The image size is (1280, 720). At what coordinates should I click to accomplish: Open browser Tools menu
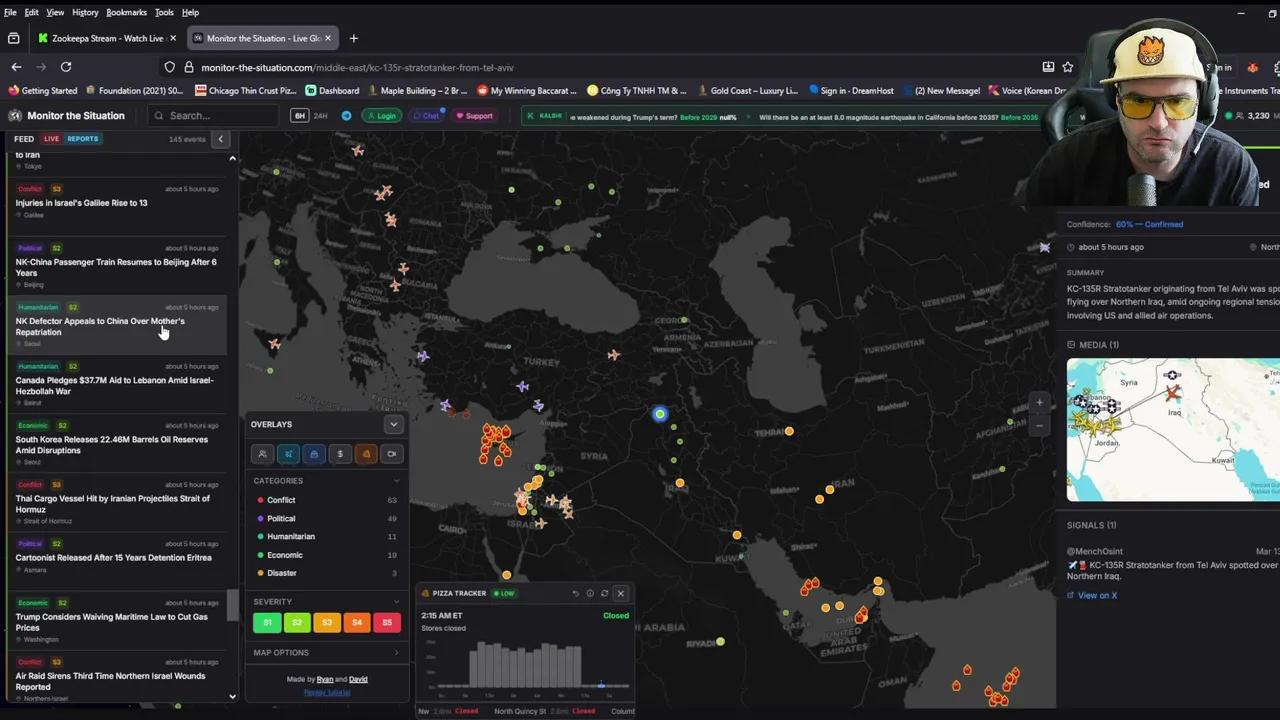tap(164, 12)
